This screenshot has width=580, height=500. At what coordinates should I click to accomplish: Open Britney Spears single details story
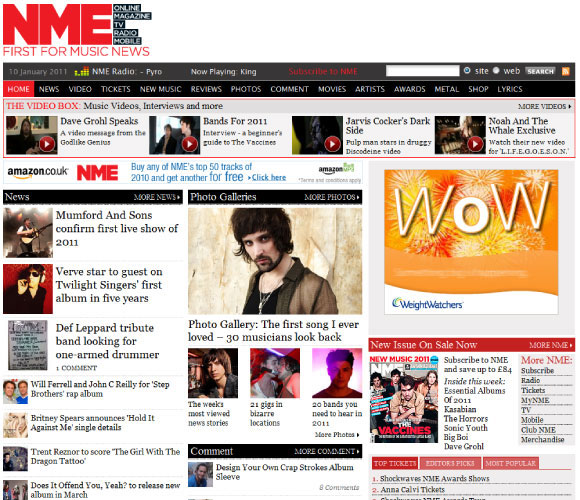[x=92, y=423]
